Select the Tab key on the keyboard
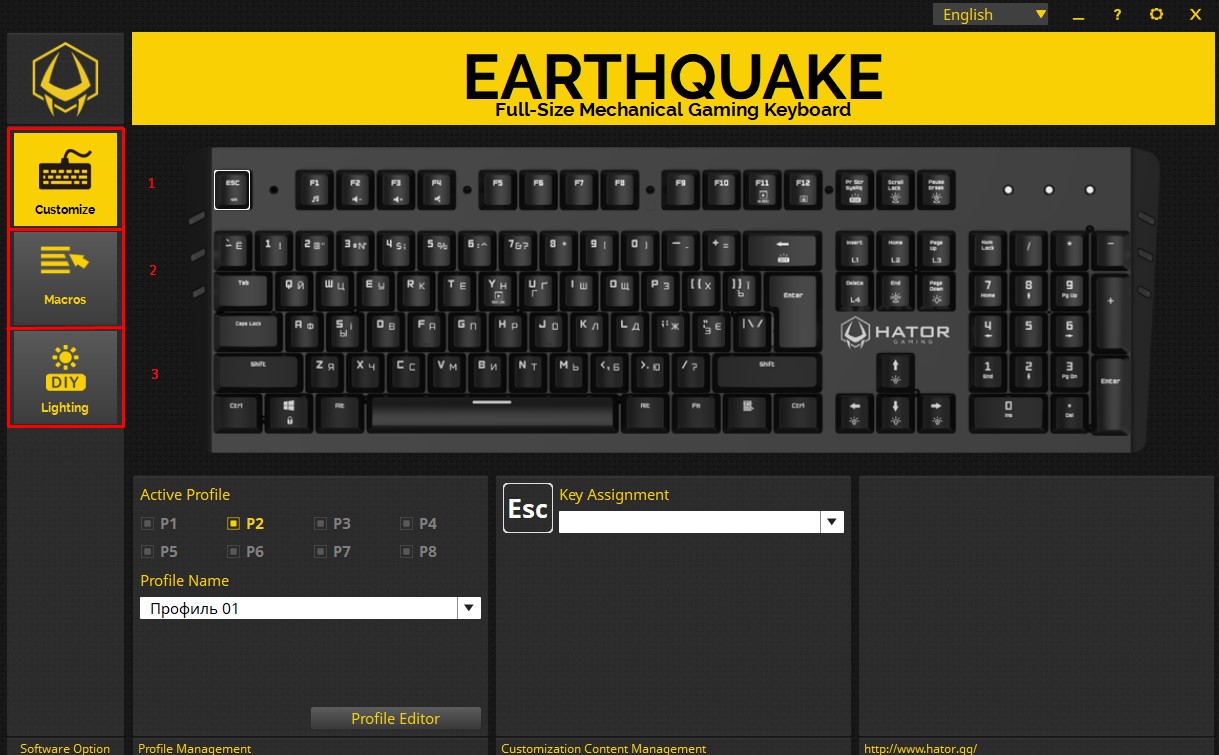 243,291
